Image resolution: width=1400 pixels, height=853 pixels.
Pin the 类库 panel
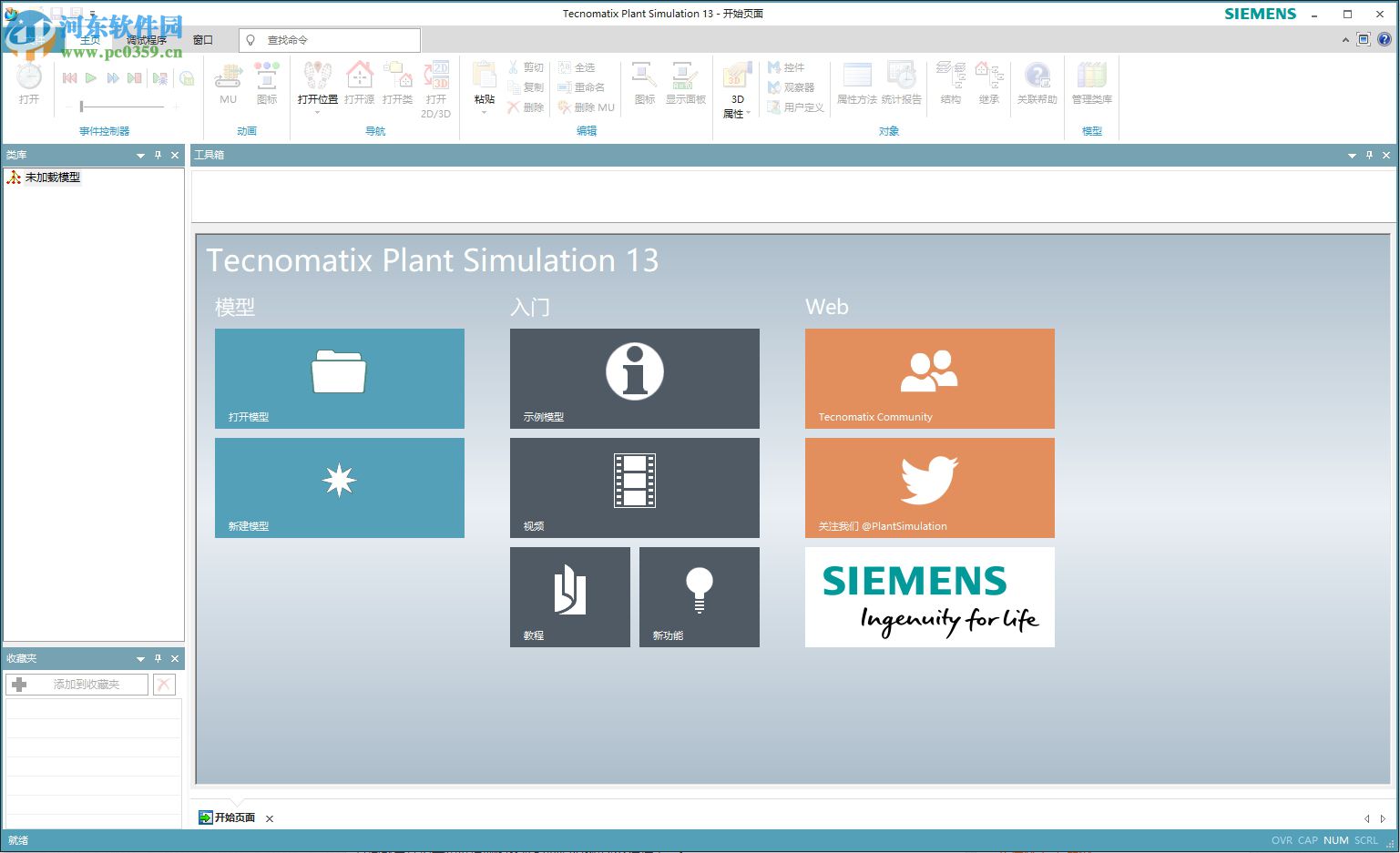point(158,156)
